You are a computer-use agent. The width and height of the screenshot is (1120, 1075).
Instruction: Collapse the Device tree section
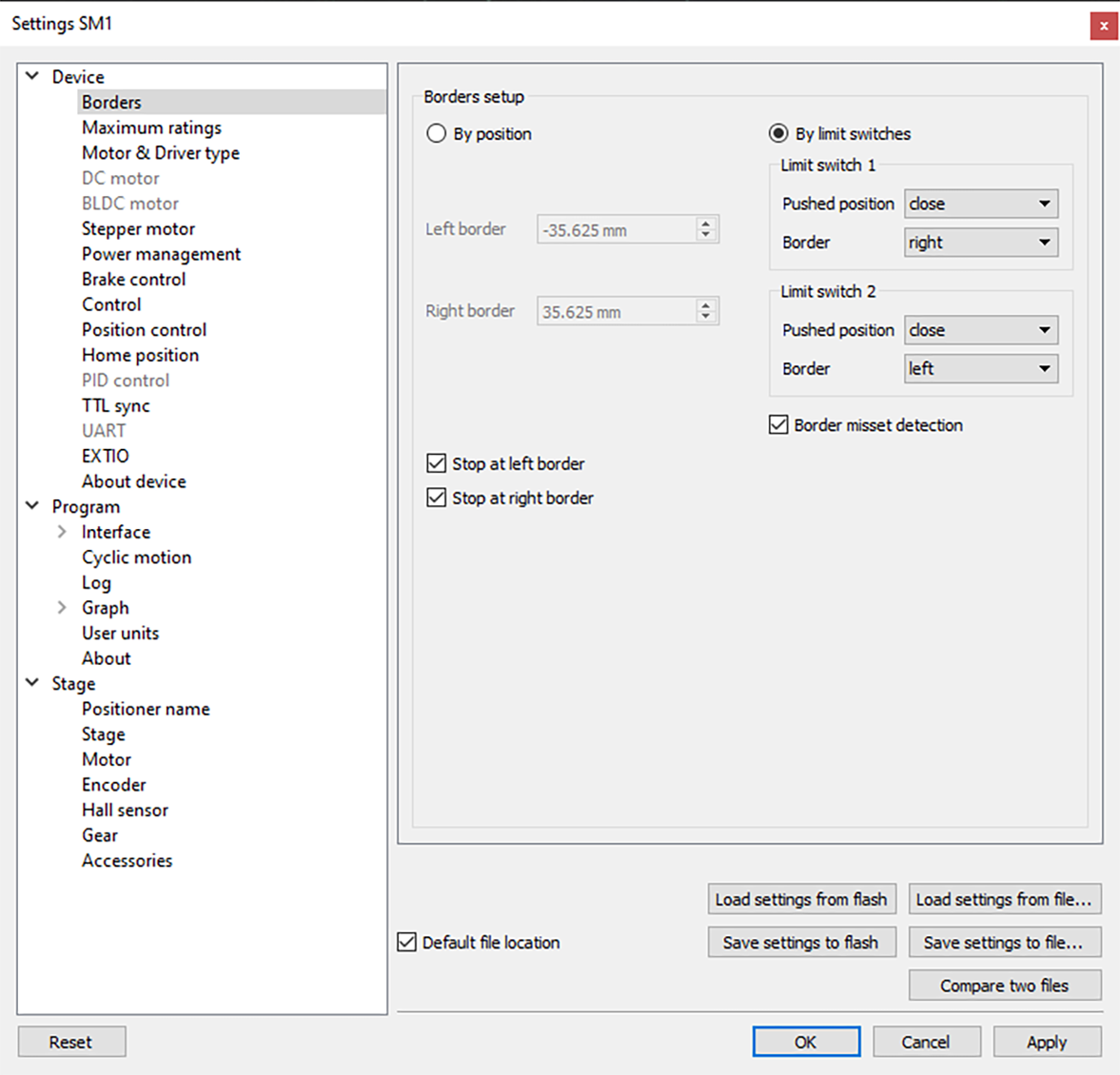tap(32, 76)
